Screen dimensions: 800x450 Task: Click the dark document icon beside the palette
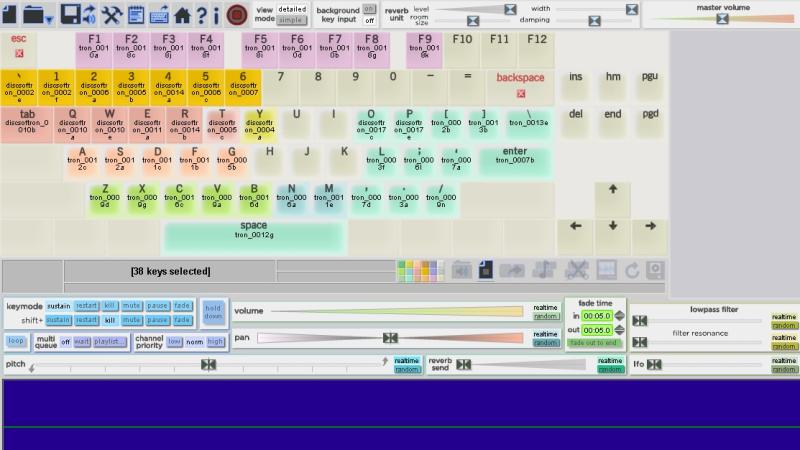[485, 270]
